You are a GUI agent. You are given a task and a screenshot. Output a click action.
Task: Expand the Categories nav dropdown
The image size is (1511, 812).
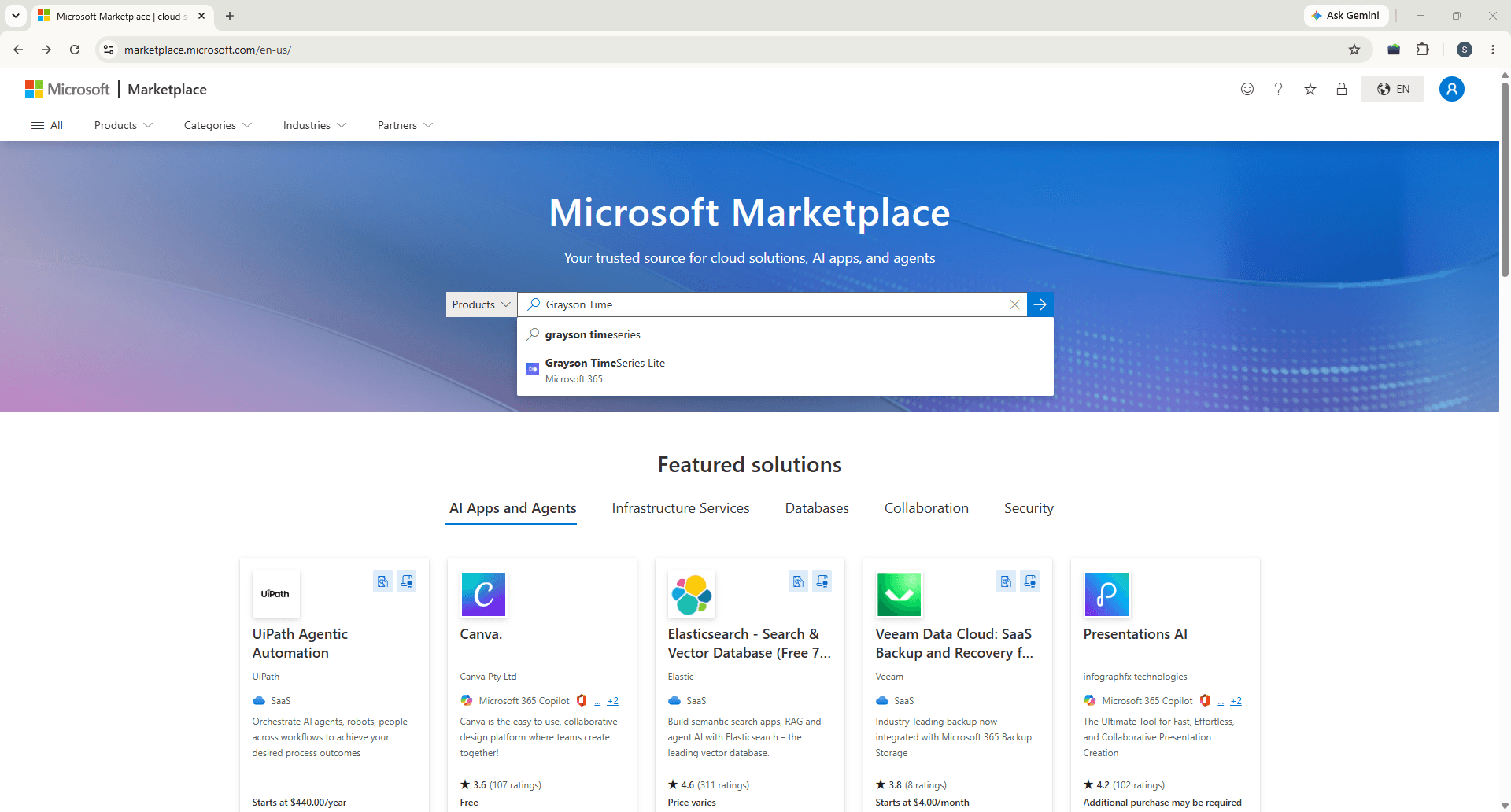(x=218, y=125)
